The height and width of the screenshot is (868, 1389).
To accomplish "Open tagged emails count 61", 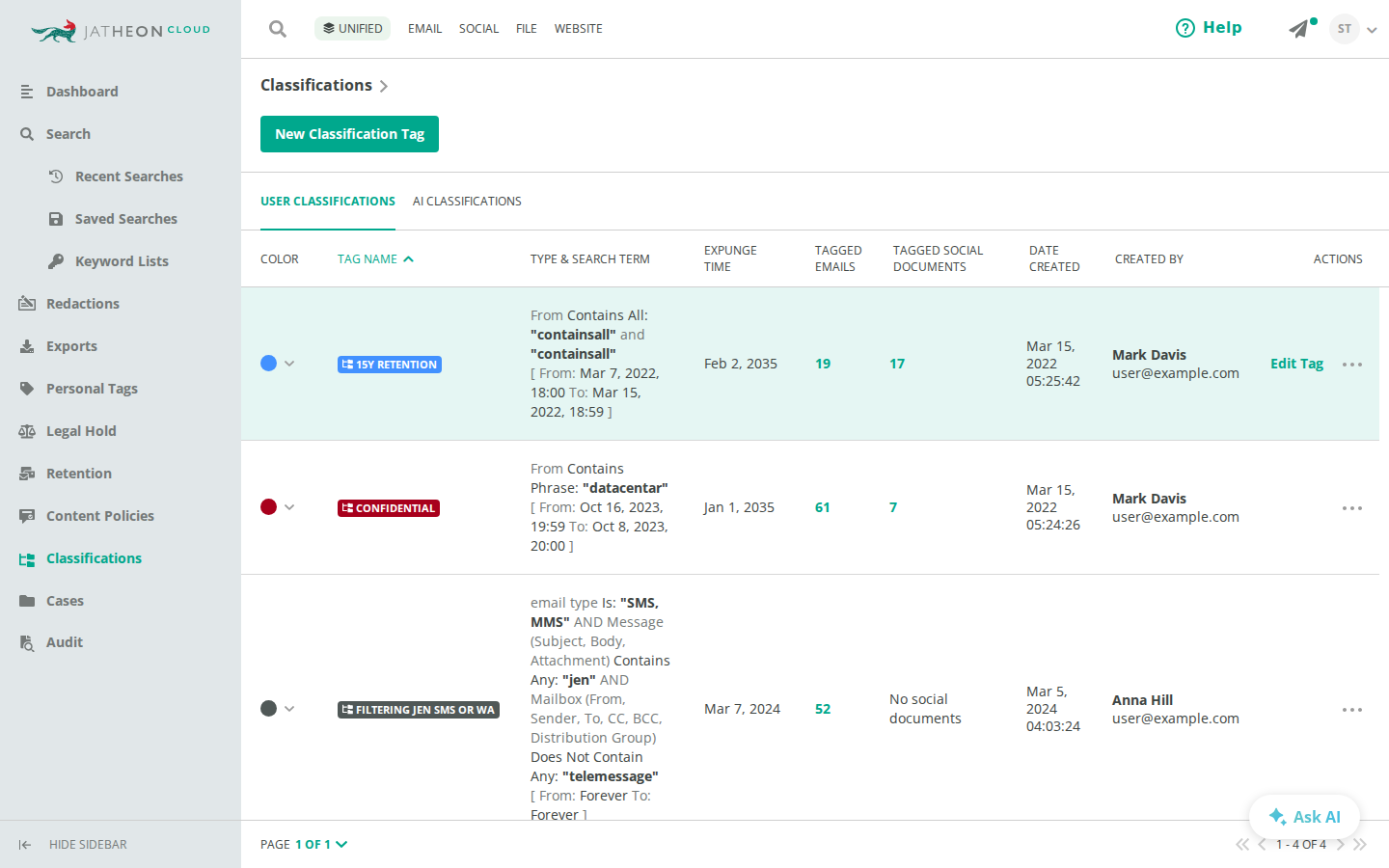I will click(823, 507).
